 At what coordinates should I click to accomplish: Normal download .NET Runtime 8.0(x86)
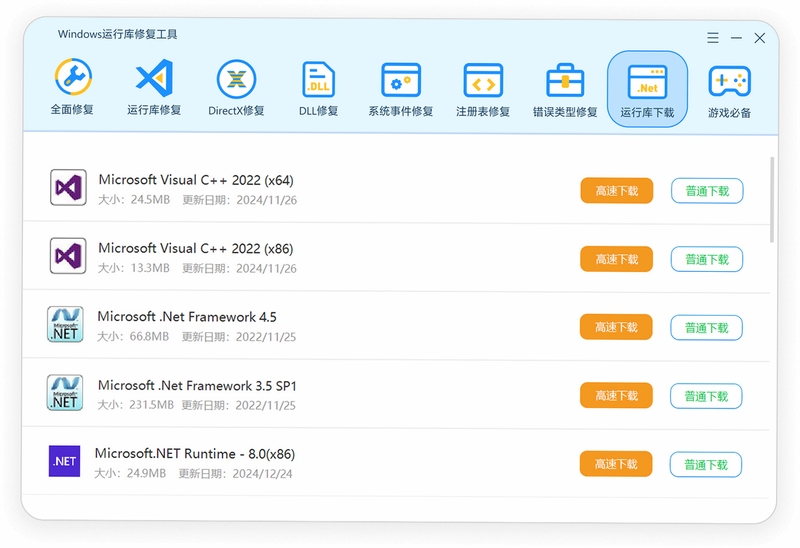click(x=706, y=464)
